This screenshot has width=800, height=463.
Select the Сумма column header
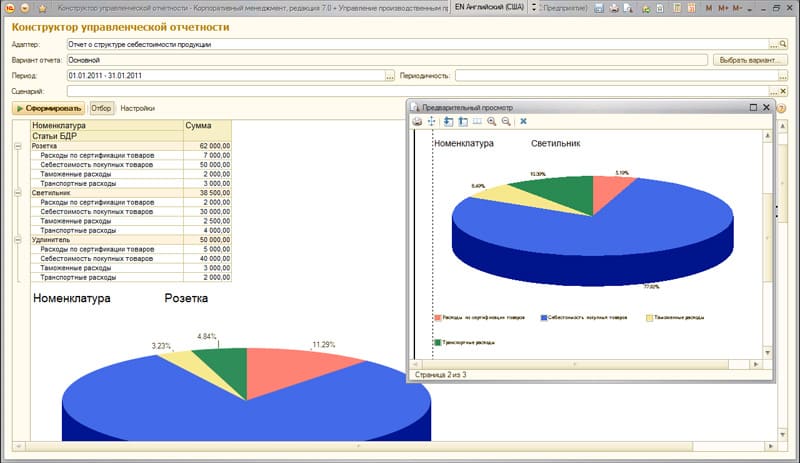(x=207, y=126)
